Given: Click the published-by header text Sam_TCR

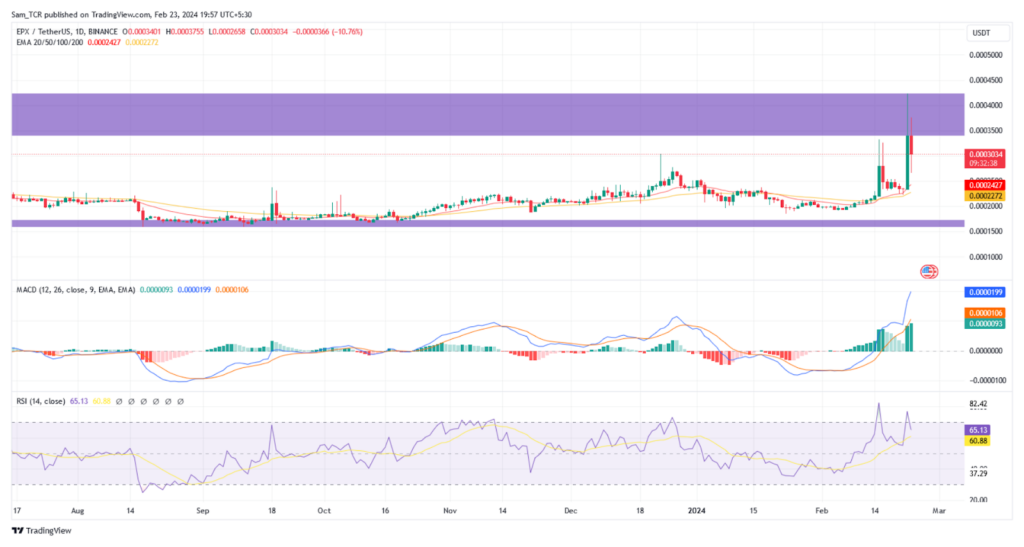Looking at the screenshot, I should 28,14.
